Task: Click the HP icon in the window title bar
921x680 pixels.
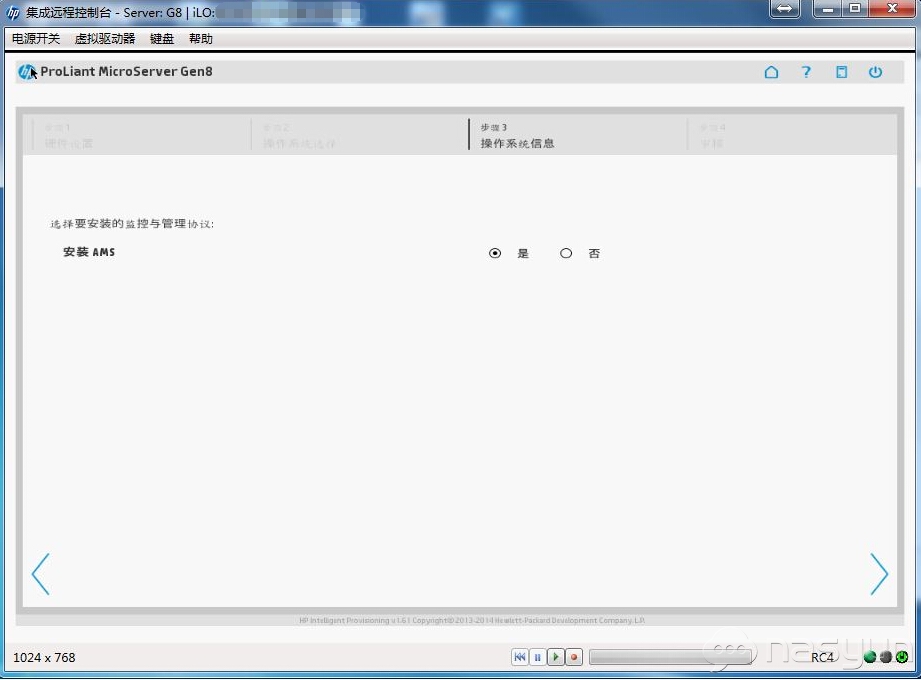Action: coord(12,12)
